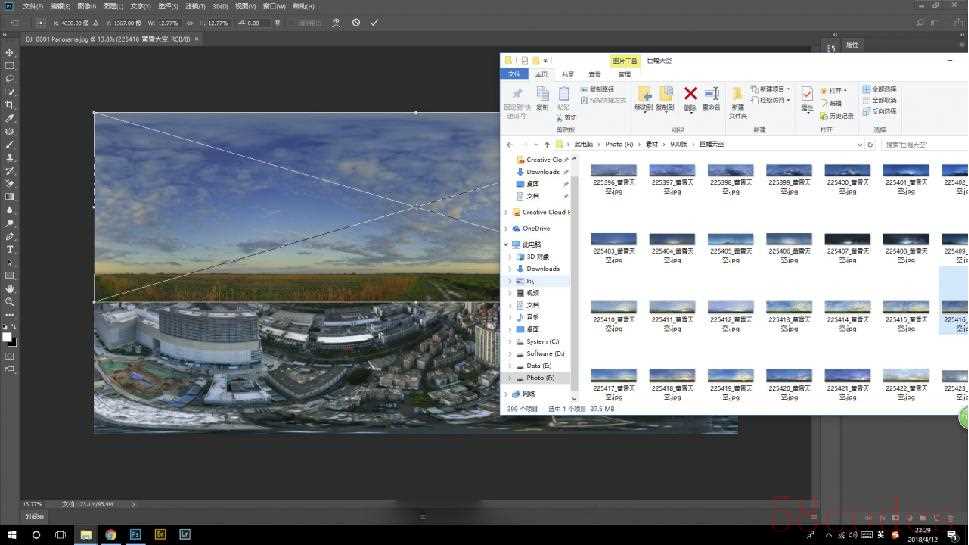
Task: Open File Explorer from the taskbar
Action: click(x=86, y=534)
